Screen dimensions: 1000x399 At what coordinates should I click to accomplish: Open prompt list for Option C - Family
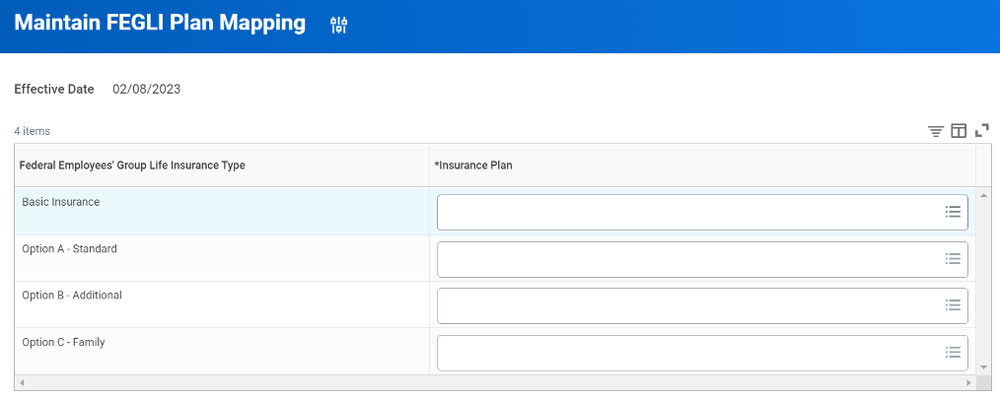[953, 352]
